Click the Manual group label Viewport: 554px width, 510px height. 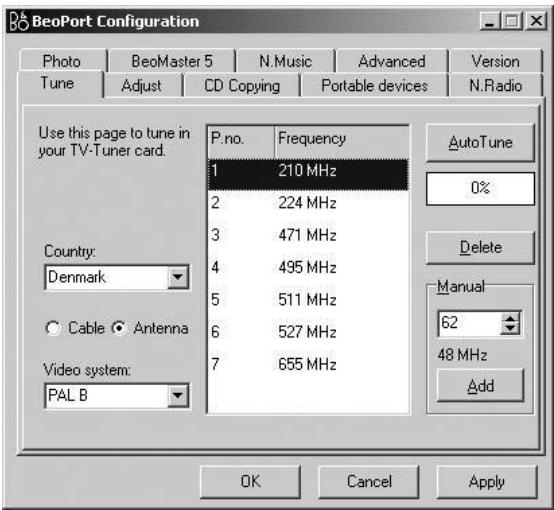(x=461, y=286)
